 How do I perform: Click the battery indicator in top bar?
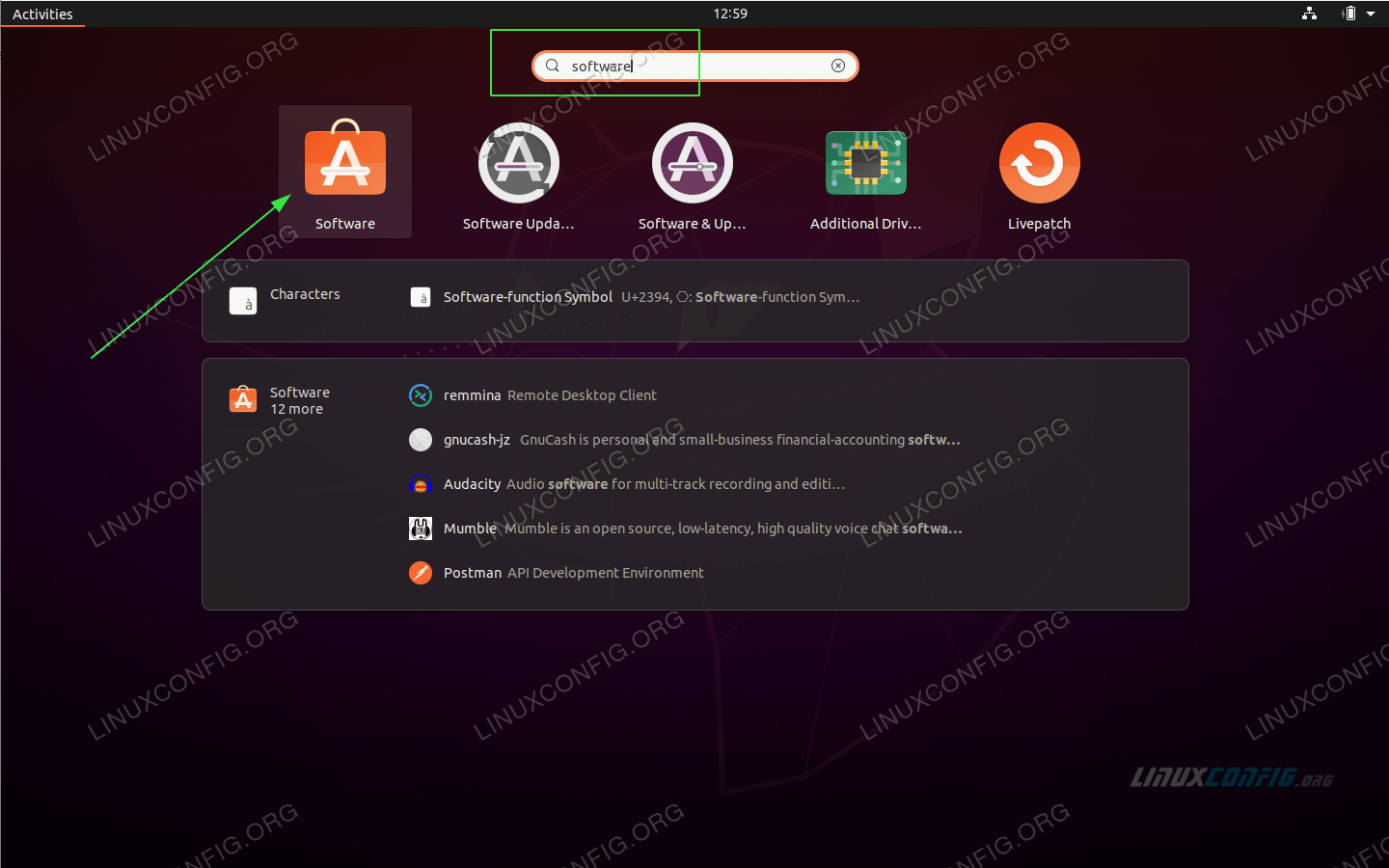click(x=1348, y=14)
